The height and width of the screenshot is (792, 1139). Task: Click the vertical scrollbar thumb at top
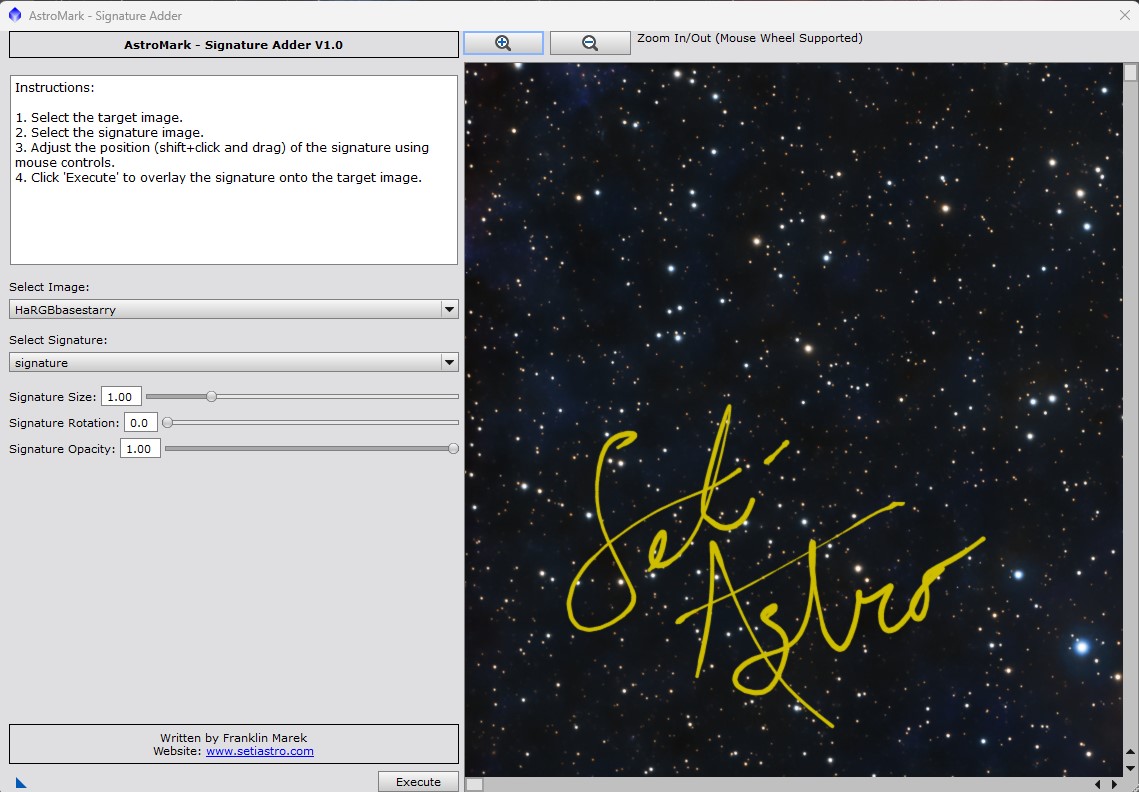(1130, 72)
